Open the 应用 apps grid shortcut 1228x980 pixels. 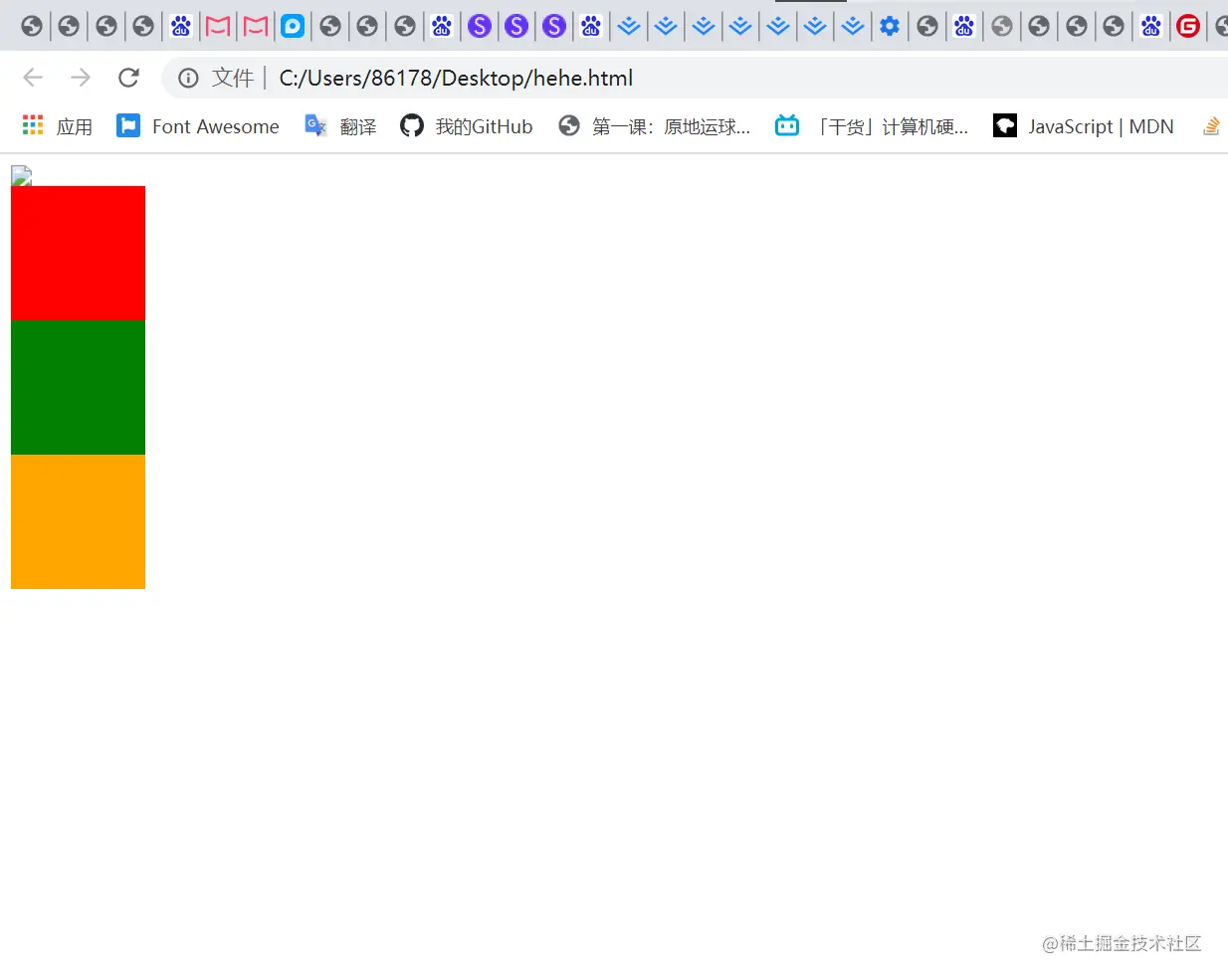tap(58, 126)
